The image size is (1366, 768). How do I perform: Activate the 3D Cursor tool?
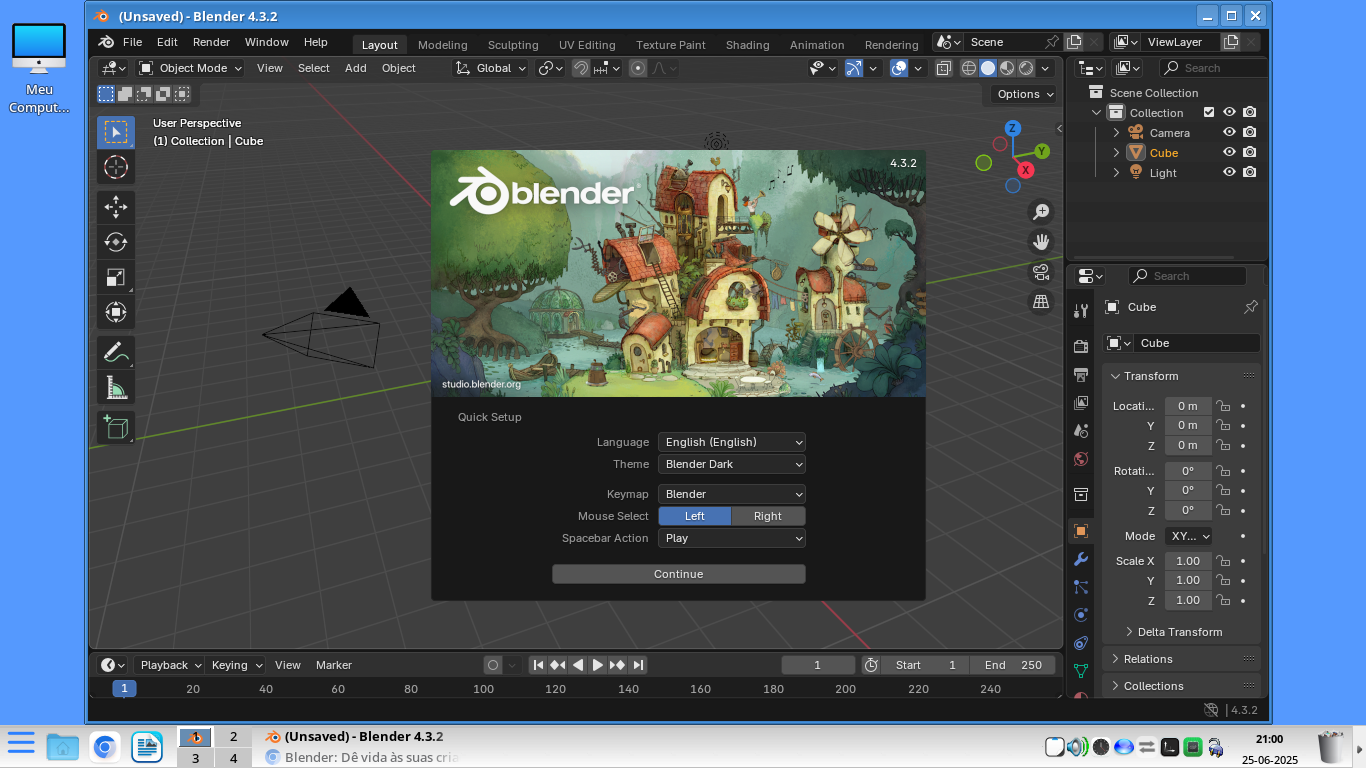coord(116,167)
